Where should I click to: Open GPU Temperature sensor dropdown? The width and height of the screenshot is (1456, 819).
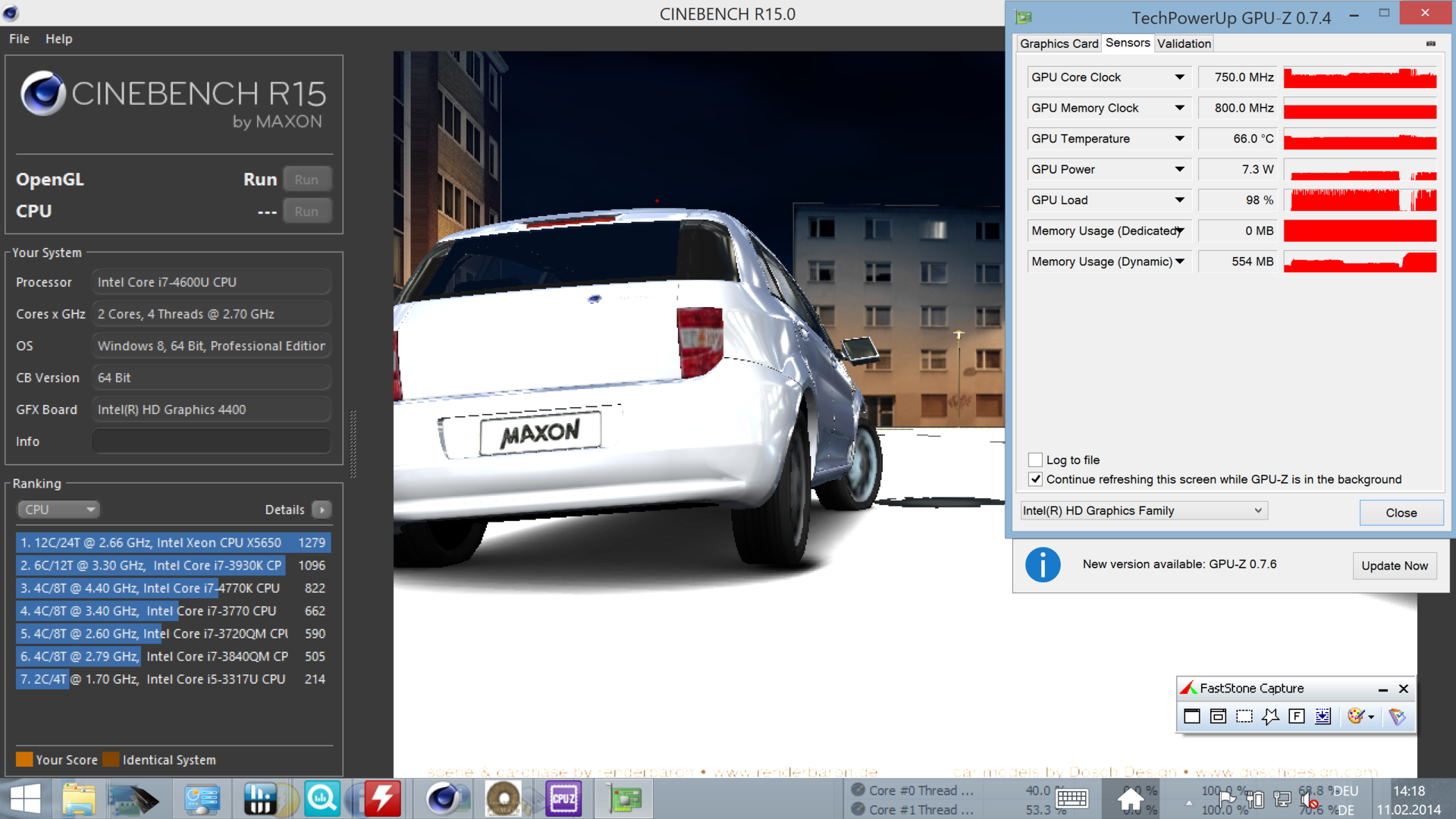click(x=1180, y=139)
